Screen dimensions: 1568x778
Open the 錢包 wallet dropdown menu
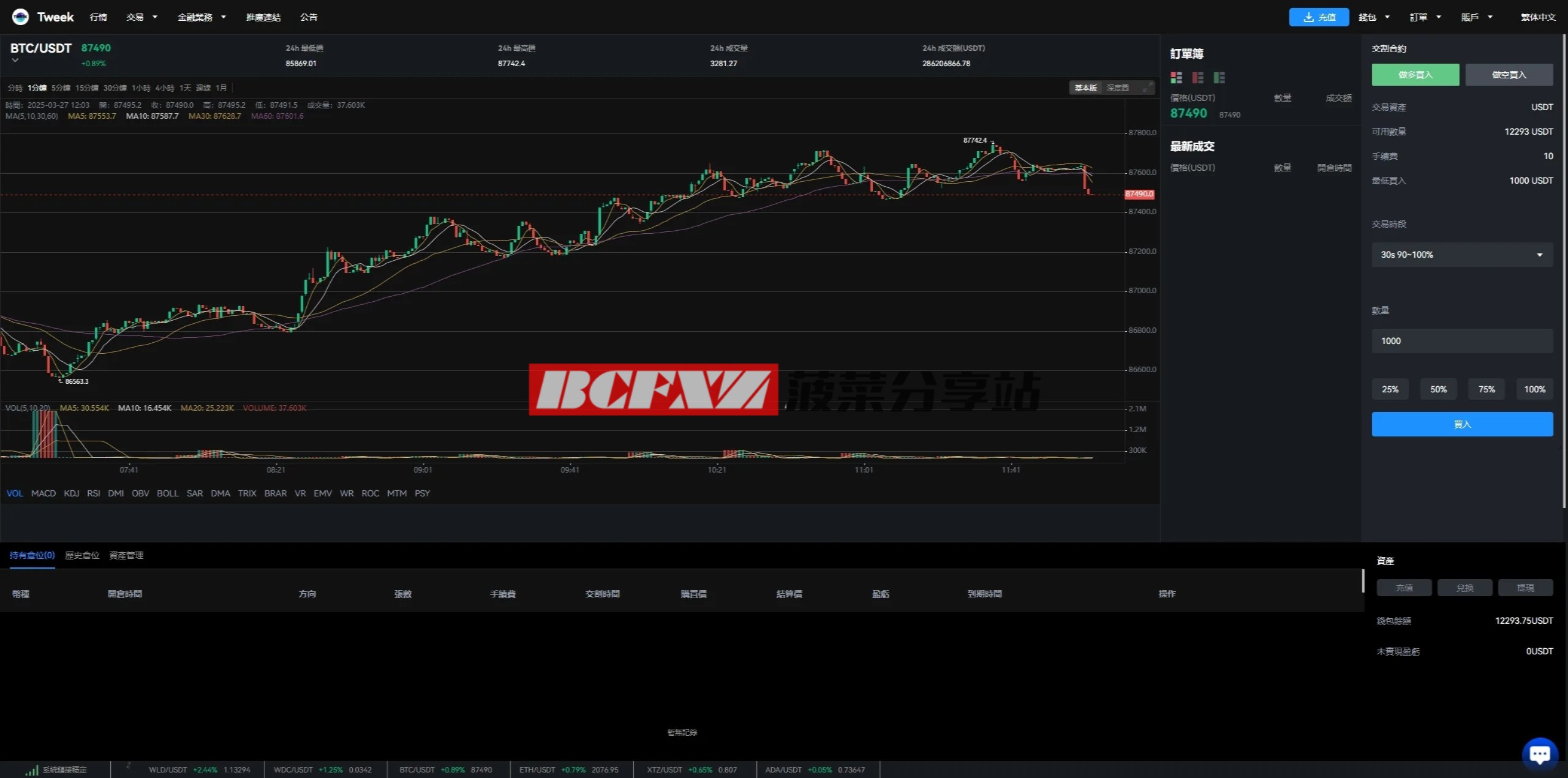pyautogui.click(x=1373, y=17)
